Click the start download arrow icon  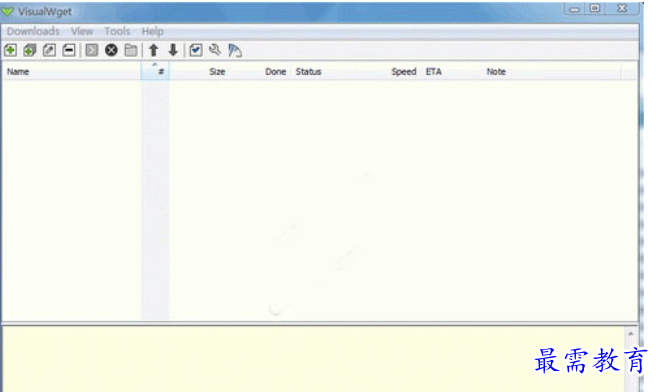click(92, 50)
